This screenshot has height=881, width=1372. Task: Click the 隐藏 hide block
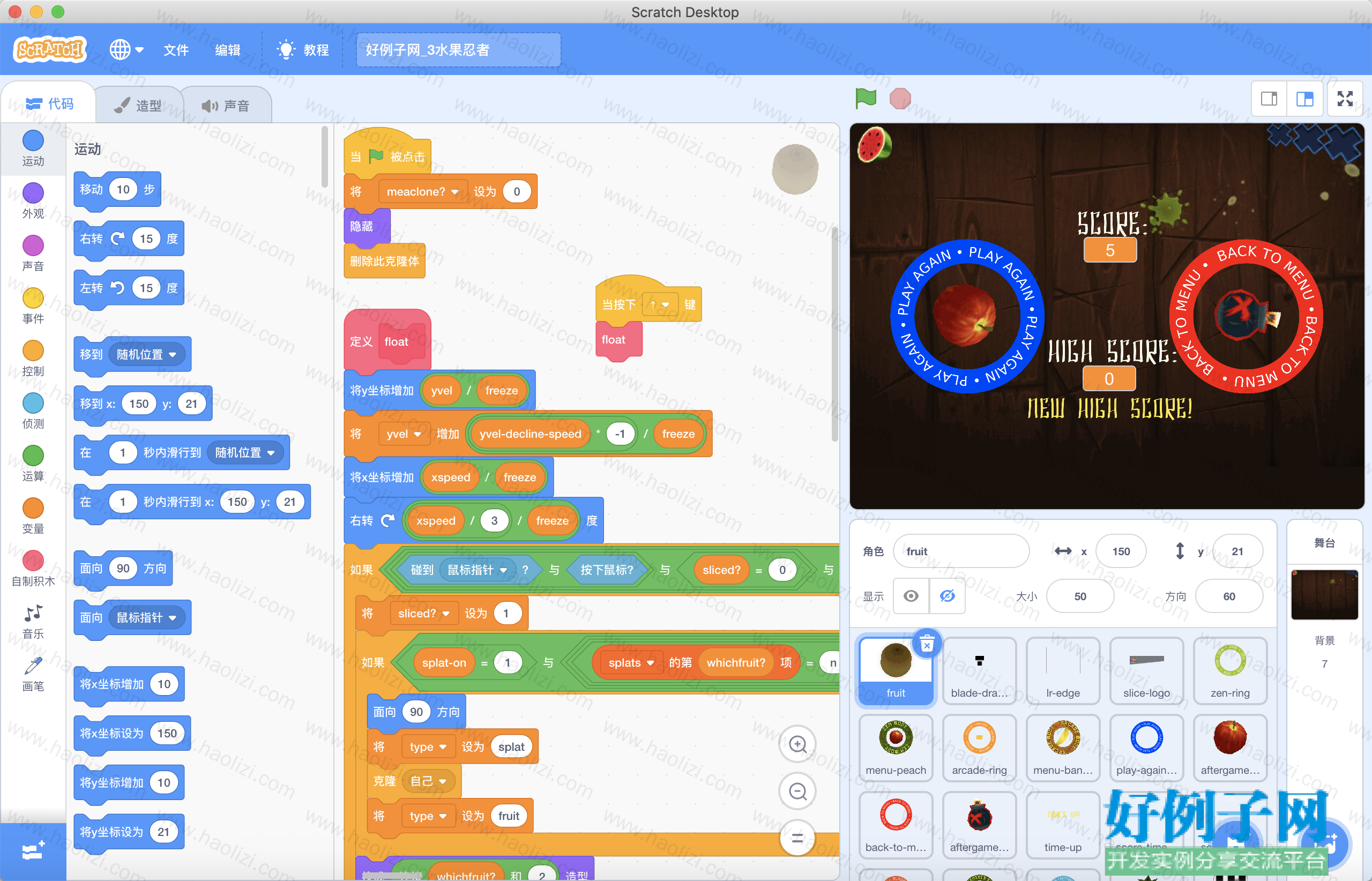click(366, 227)
